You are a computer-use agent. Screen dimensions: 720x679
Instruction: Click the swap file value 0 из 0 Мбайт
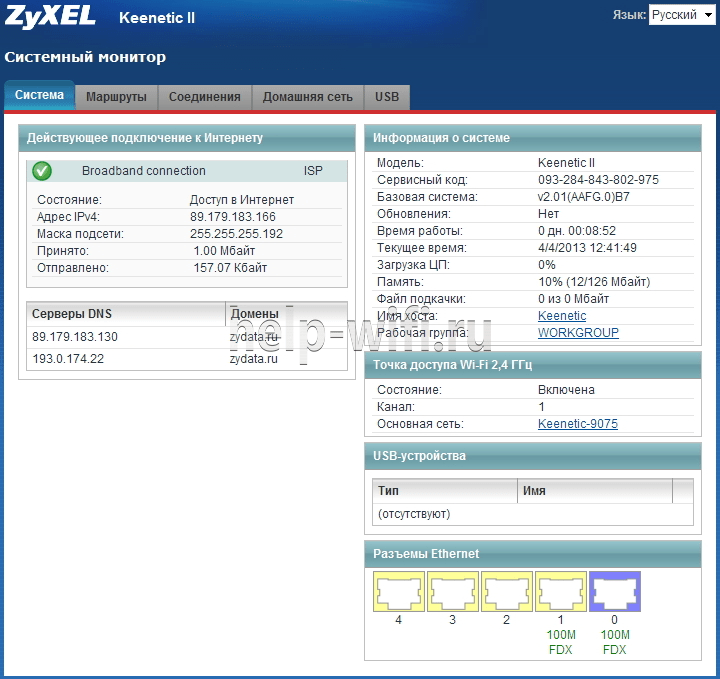tap(574, 298)
